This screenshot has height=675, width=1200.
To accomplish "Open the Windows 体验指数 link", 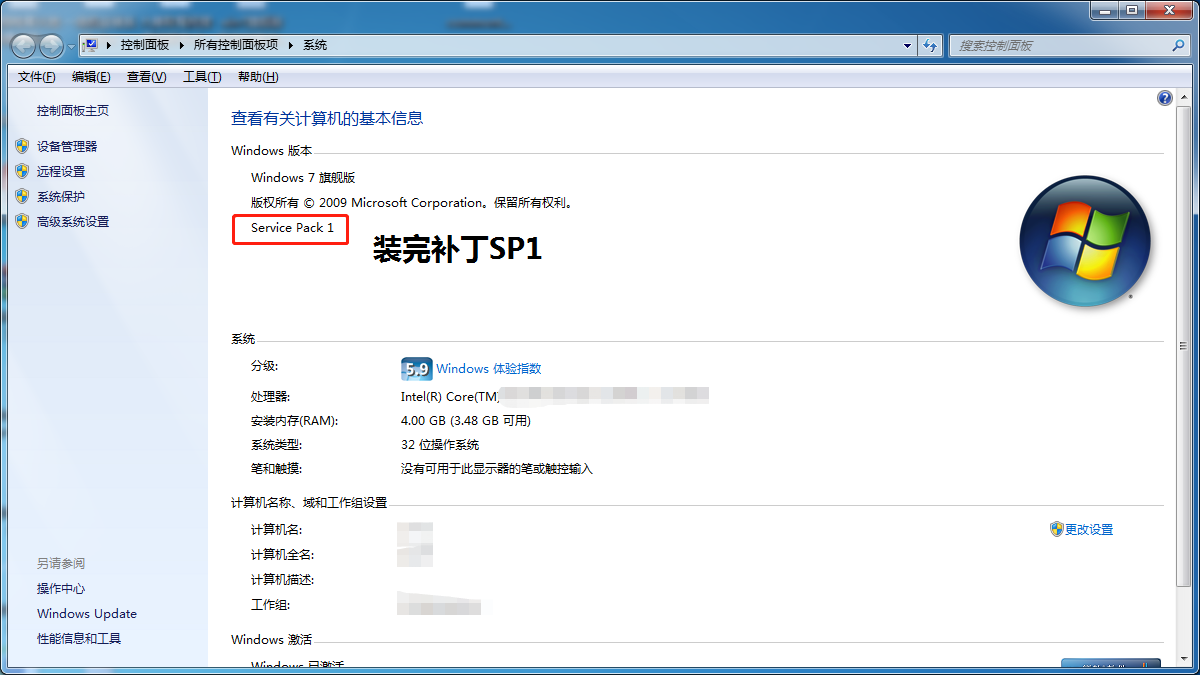I will click(x=489, y=369).
